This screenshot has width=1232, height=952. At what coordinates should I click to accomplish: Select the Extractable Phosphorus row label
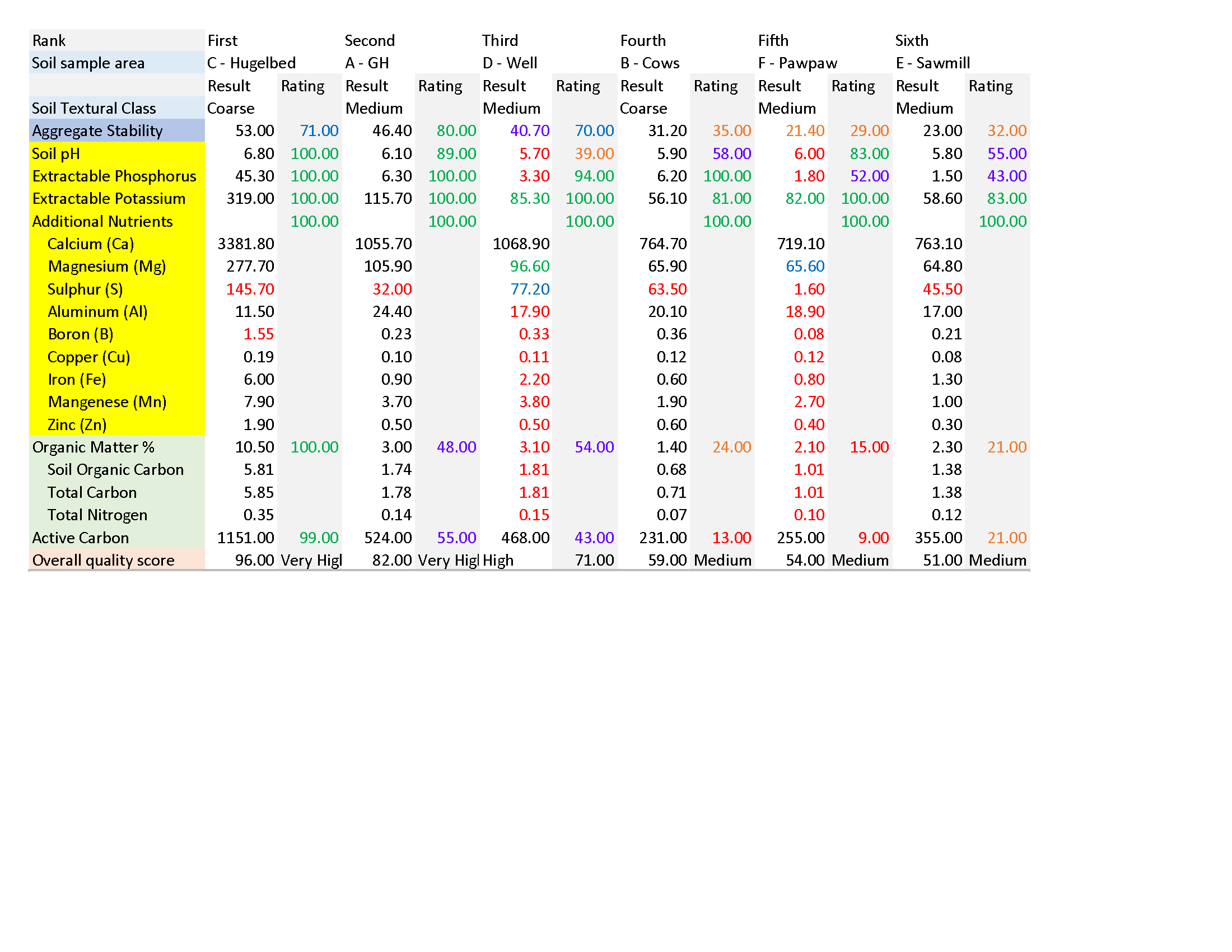(x=114, y=176)
